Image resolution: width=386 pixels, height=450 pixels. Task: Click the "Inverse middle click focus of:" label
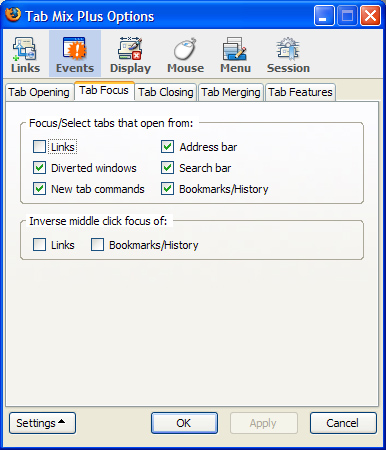[98, 221]
